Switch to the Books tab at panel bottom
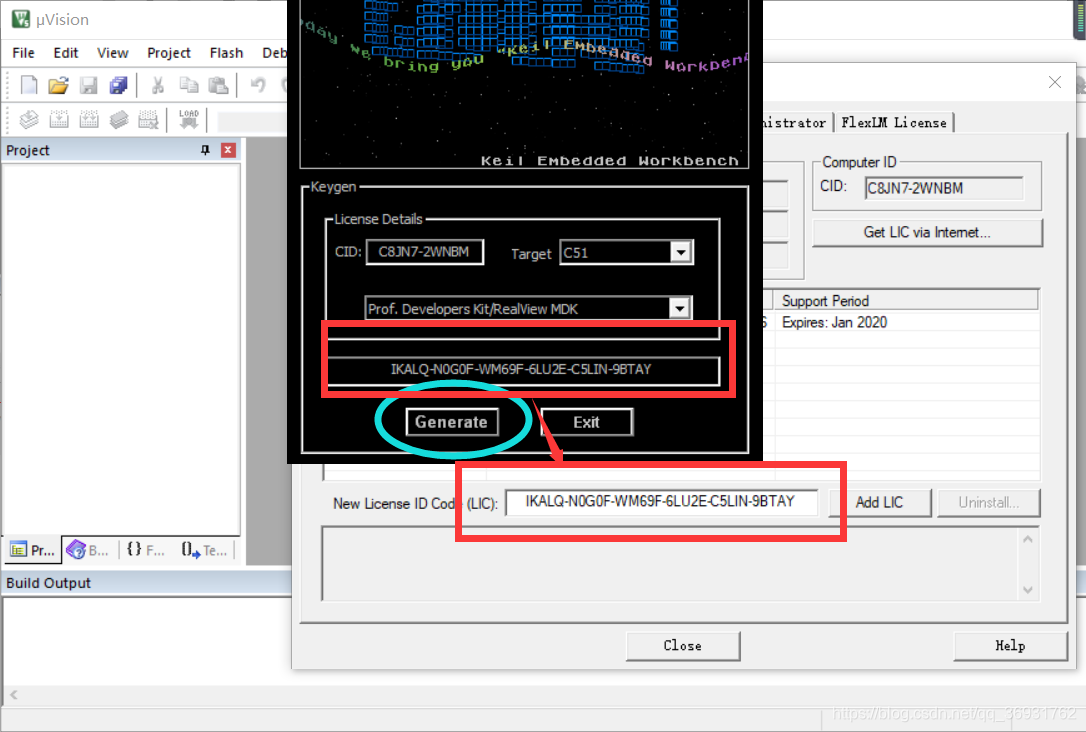1086x732 pixels. [87, 550]
